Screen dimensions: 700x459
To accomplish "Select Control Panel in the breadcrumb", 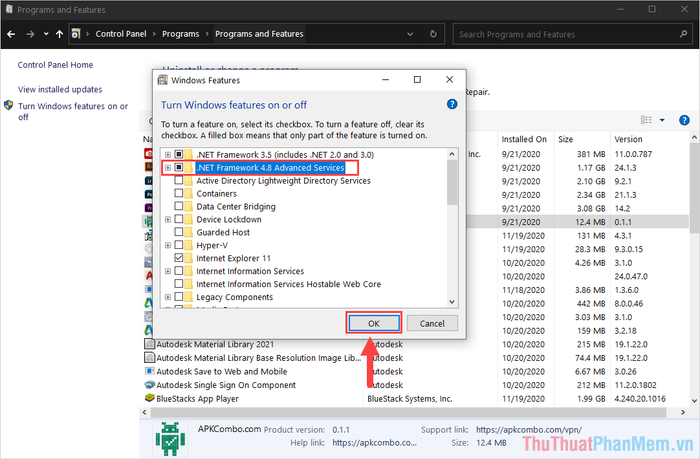I will (x=121, y=34).
